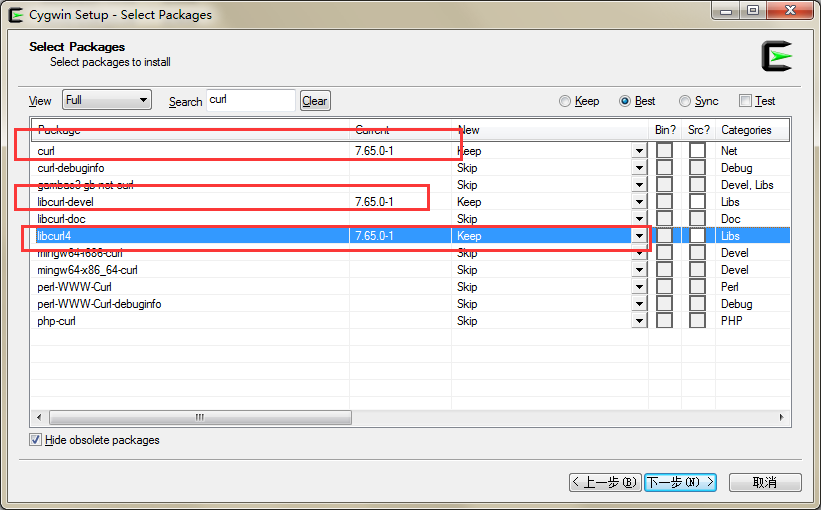821x510 pixels.
Task: Clear the search text with Clear button
Action: point(315,101)
